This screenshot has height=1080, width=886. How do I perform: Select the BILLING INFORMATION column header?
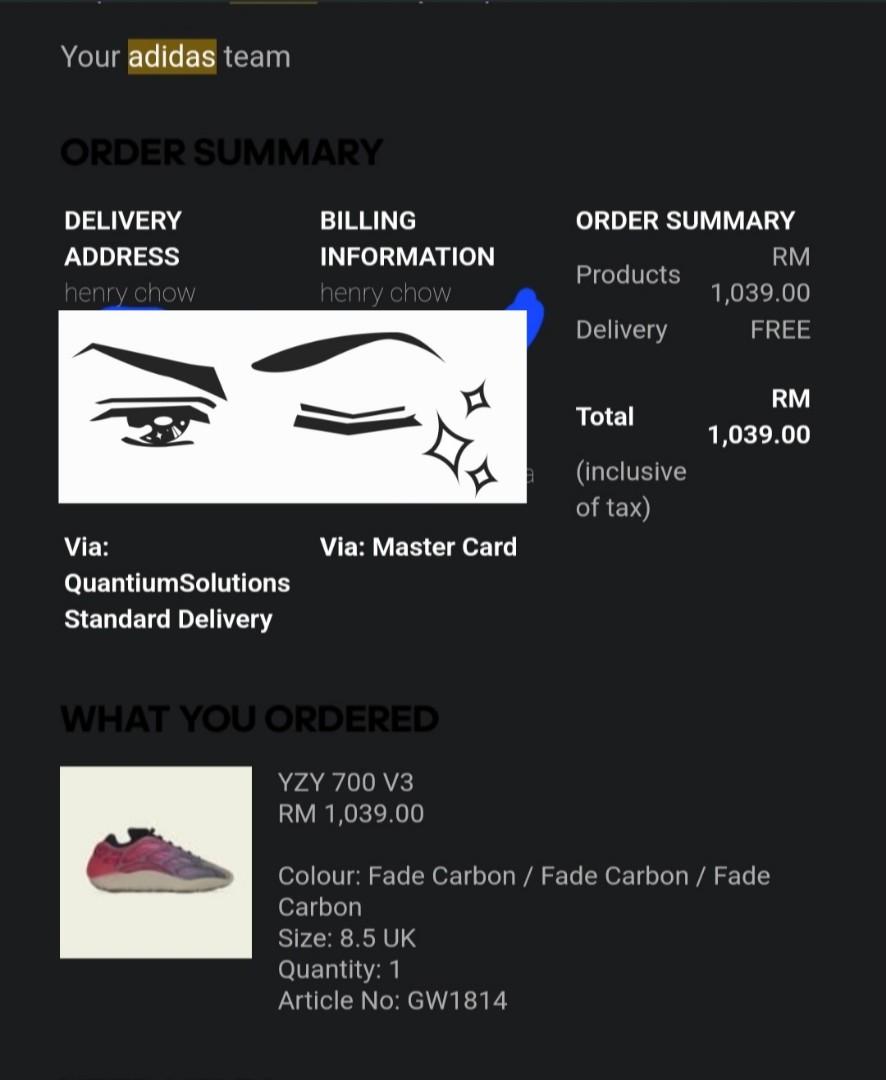point(407,238)
